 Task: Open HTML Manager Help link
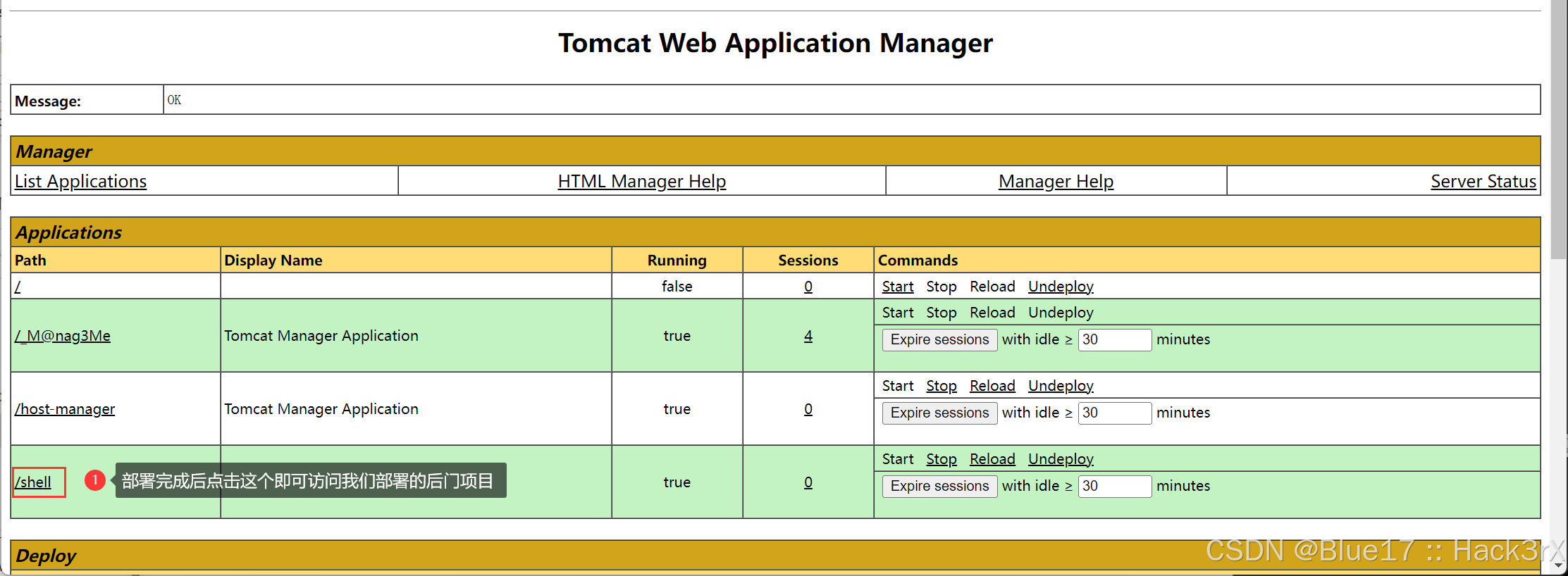pyautogui.click(x=641, y=182)
